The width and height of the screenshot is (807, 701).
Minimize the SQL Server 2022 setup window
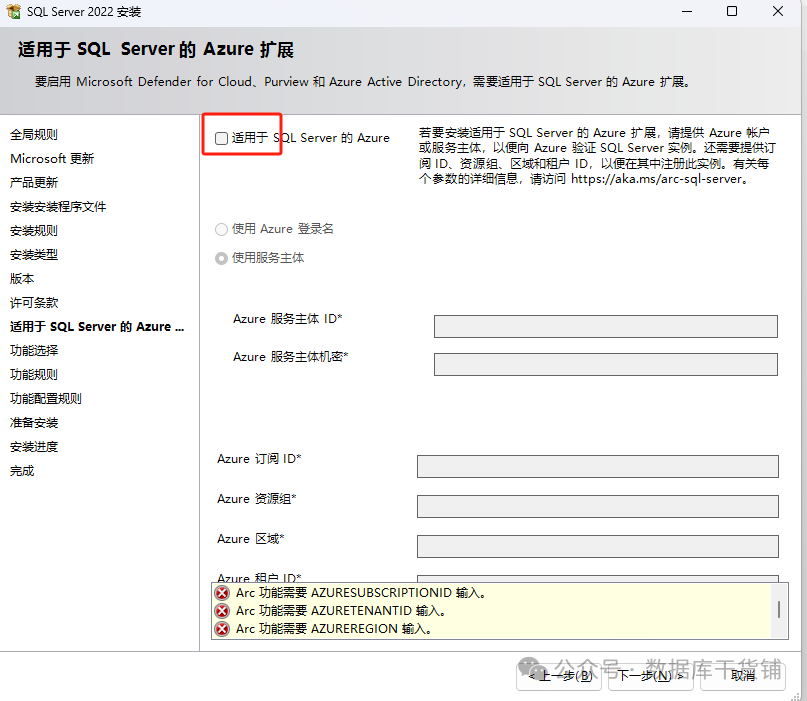pyautogui.click(x=687, y=11)
